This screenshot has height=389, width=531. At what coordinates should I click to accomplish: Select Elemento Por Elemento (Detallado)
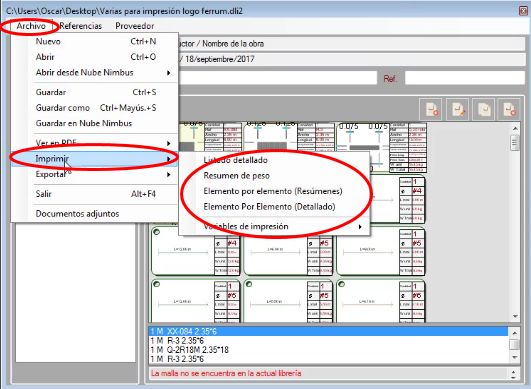click(x=269, y=207)
